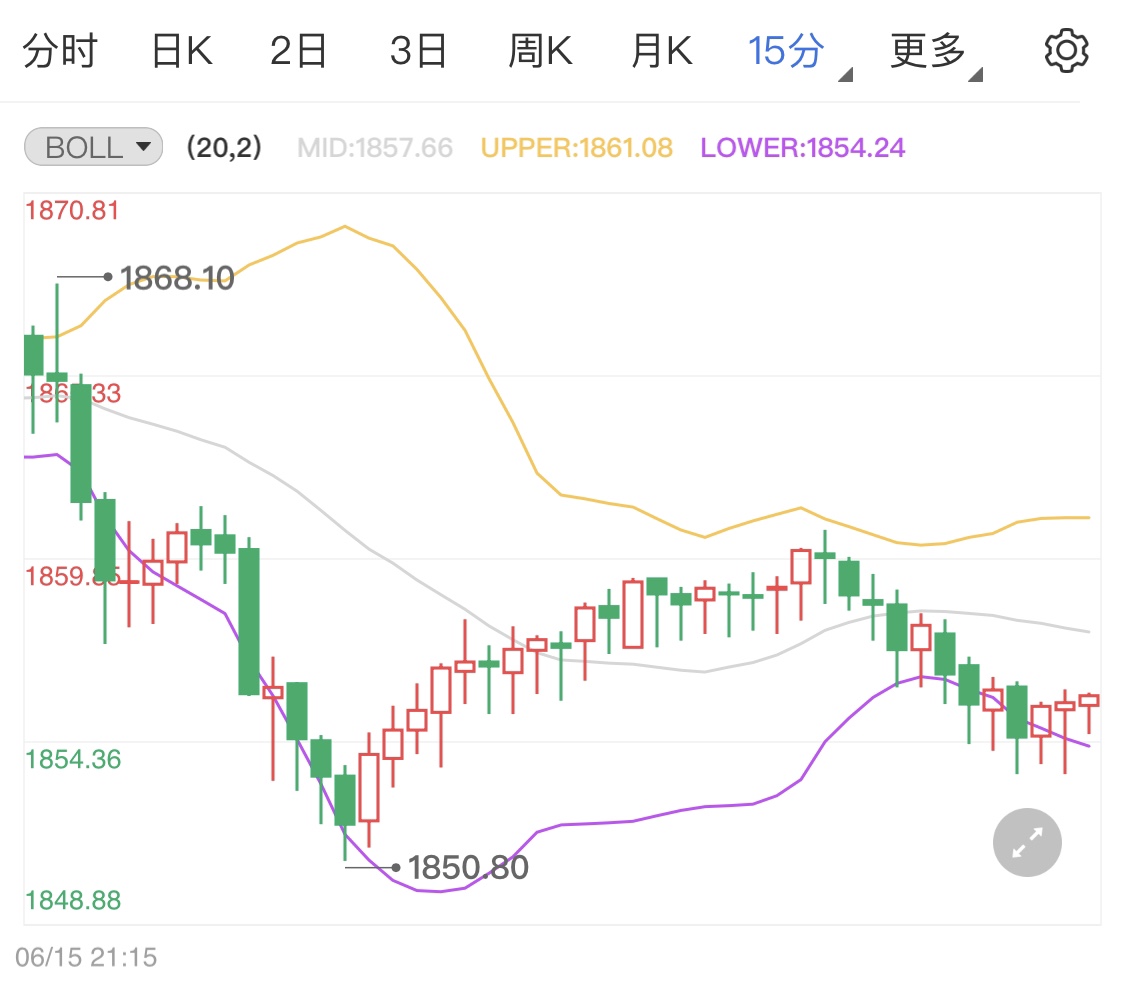This screenshot has height=983, width=1125.
Task: Click the MID:1857.66 value
Action: coord(375,148)
